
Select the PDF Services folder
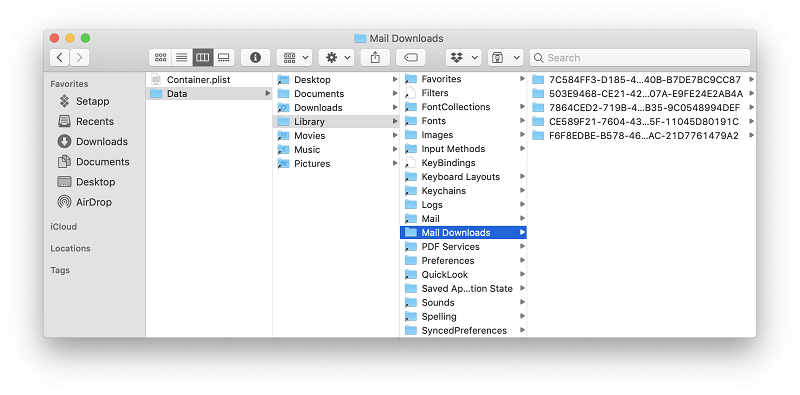point(463,246)
